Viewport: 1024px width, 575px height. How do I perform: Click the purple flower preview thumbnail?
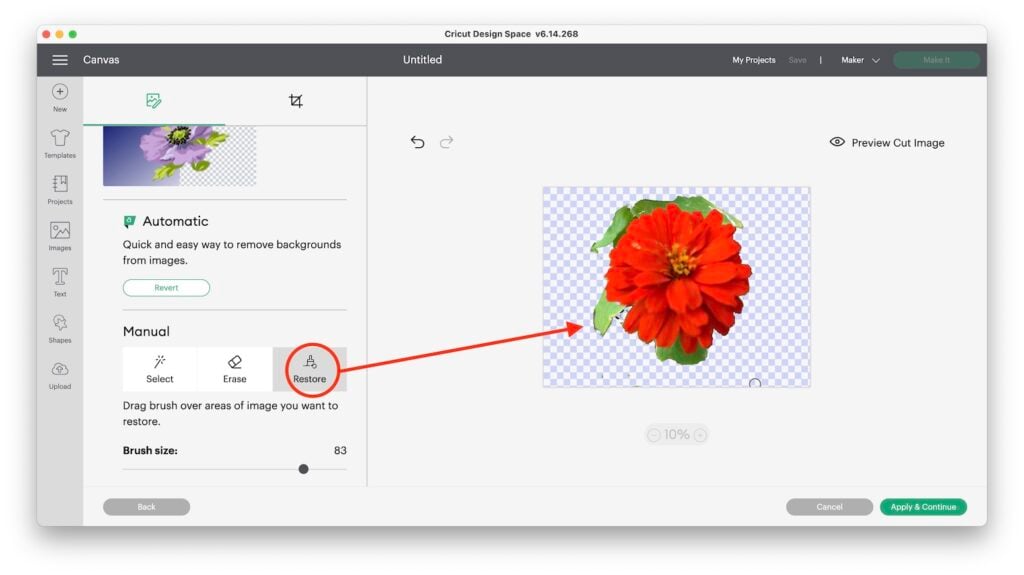pos(180,156)
